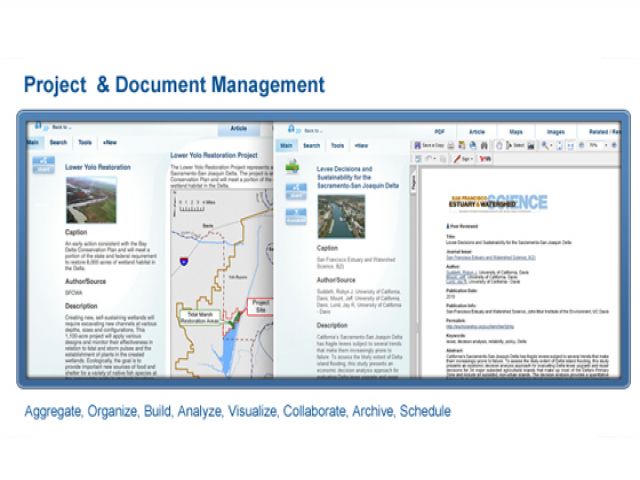Click the fit width icon in PDF toolbar

[571, 146]
